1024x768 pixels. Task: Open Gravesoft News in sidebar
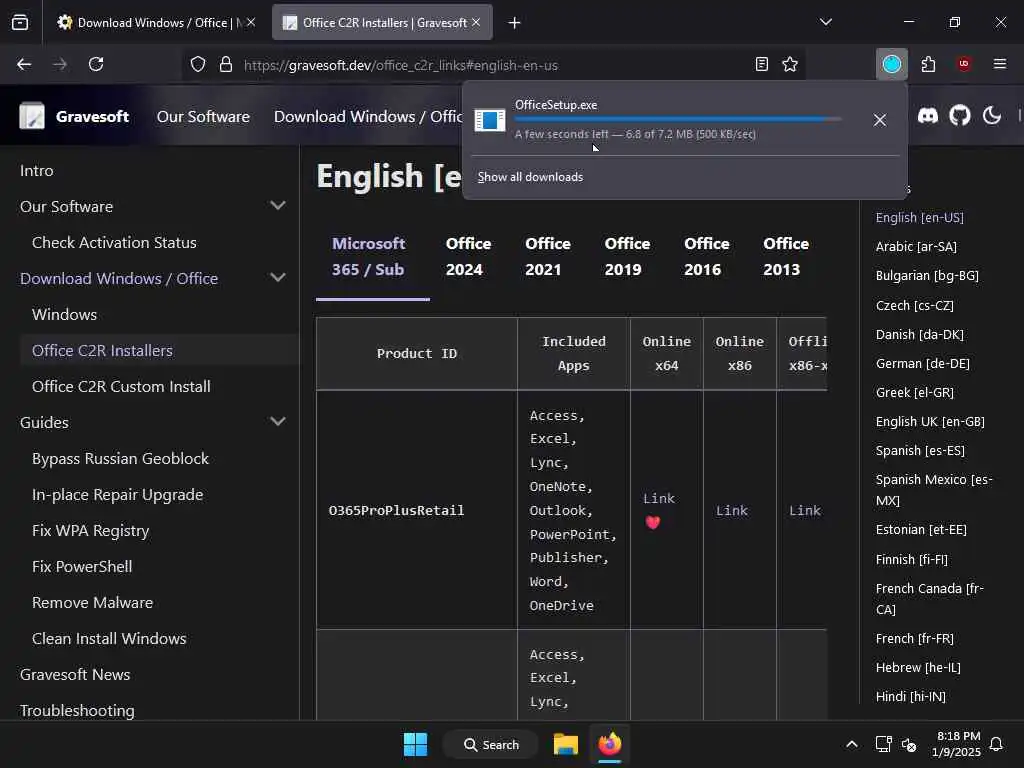pyautogui.click(x=75, y=674)
